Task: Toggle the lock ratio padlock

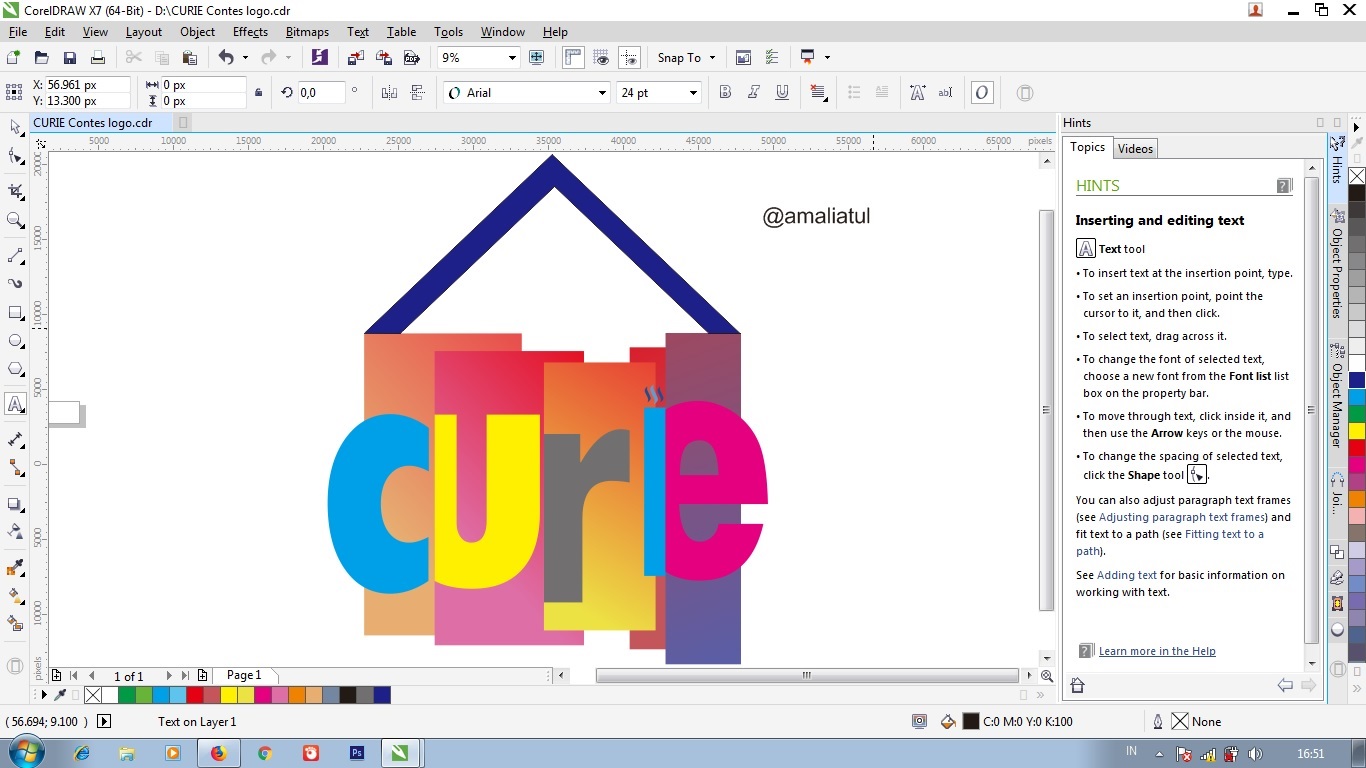Action: pyautogui.click(x=259, y=93)
